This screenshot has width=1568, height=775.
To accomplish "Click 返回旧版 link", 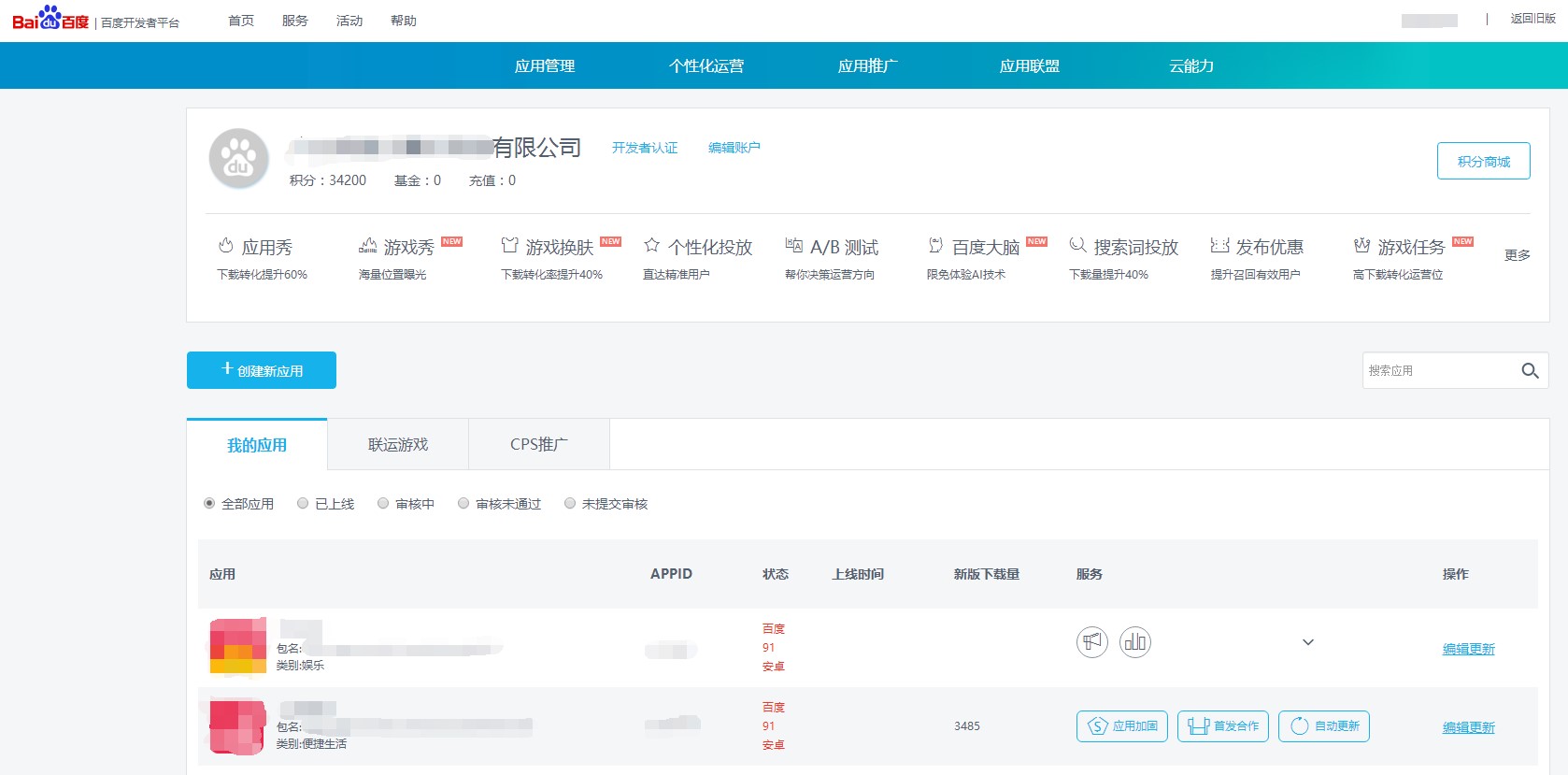I will point(1533,19).
